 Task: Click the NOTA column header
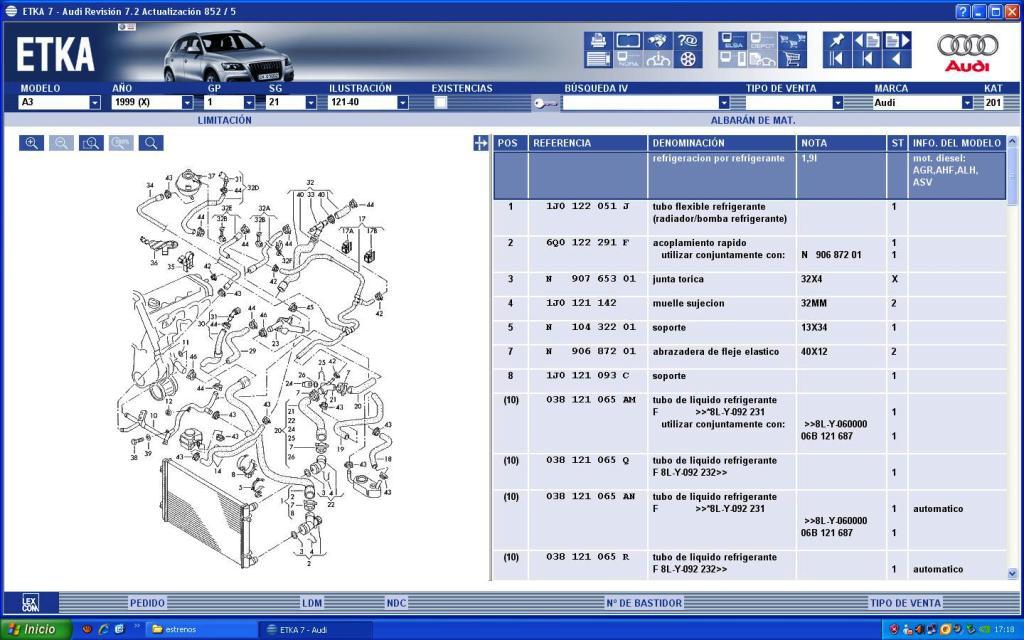(x=841, y=143)
